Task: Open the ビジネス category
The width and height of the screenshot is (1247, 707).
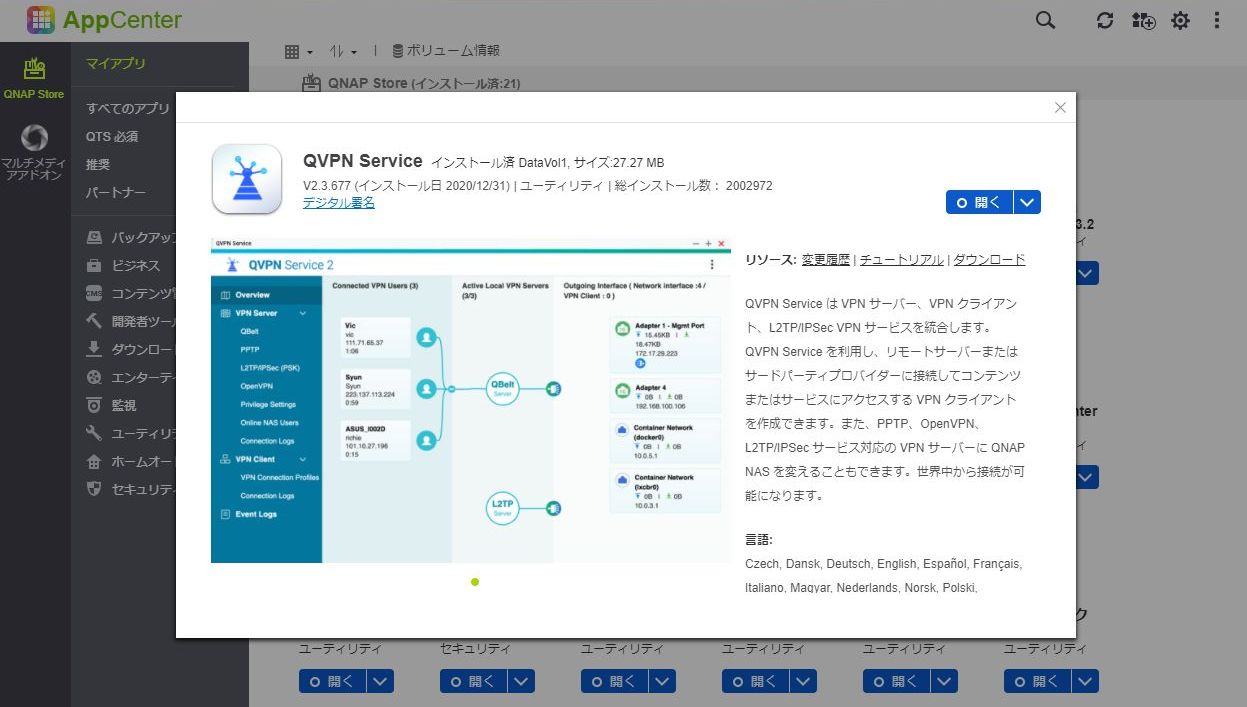Action: coord(124,266)
